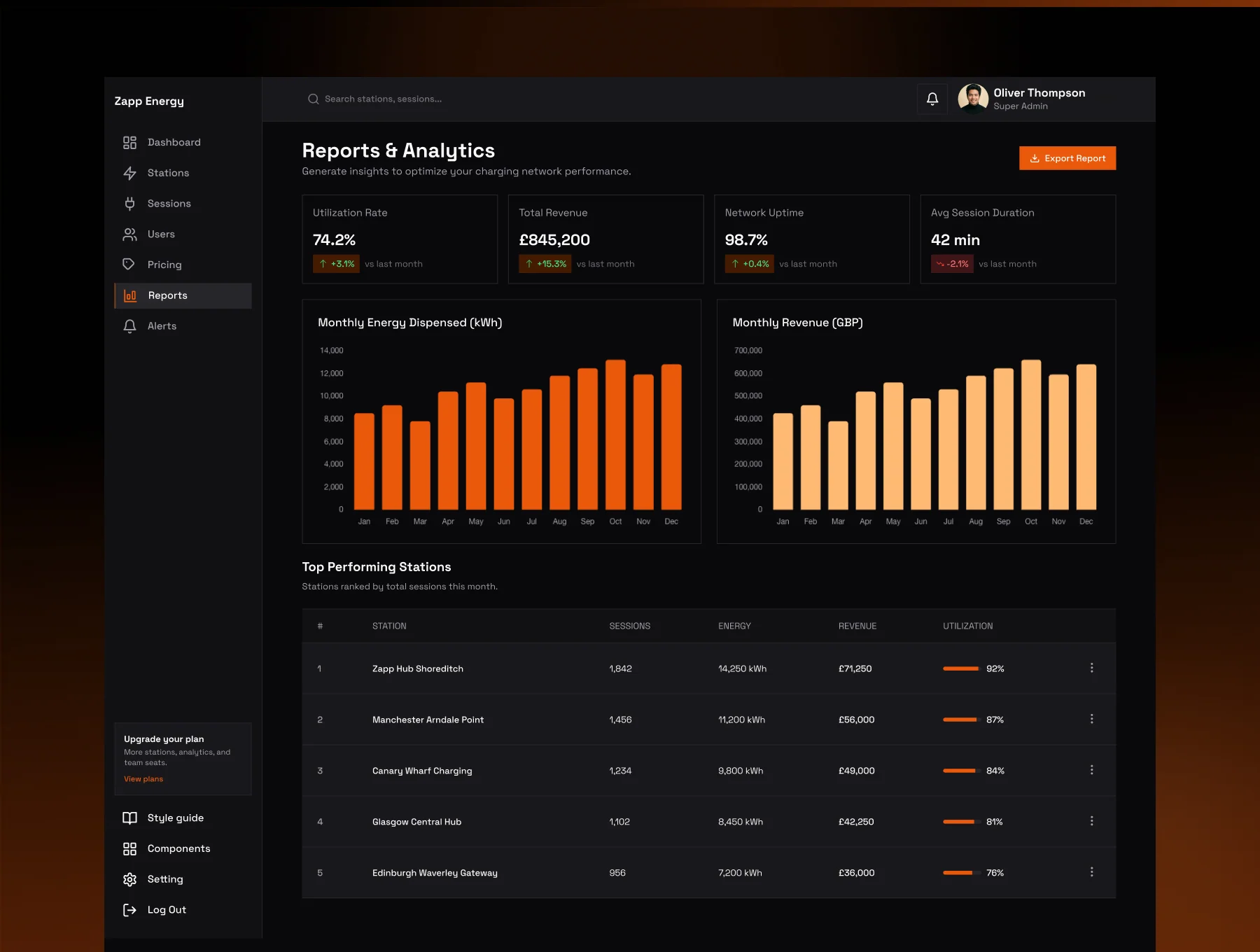
Task: Click the Alerts bell icon in sidebar
Action: pyautogui.click(x=129, y=326)
